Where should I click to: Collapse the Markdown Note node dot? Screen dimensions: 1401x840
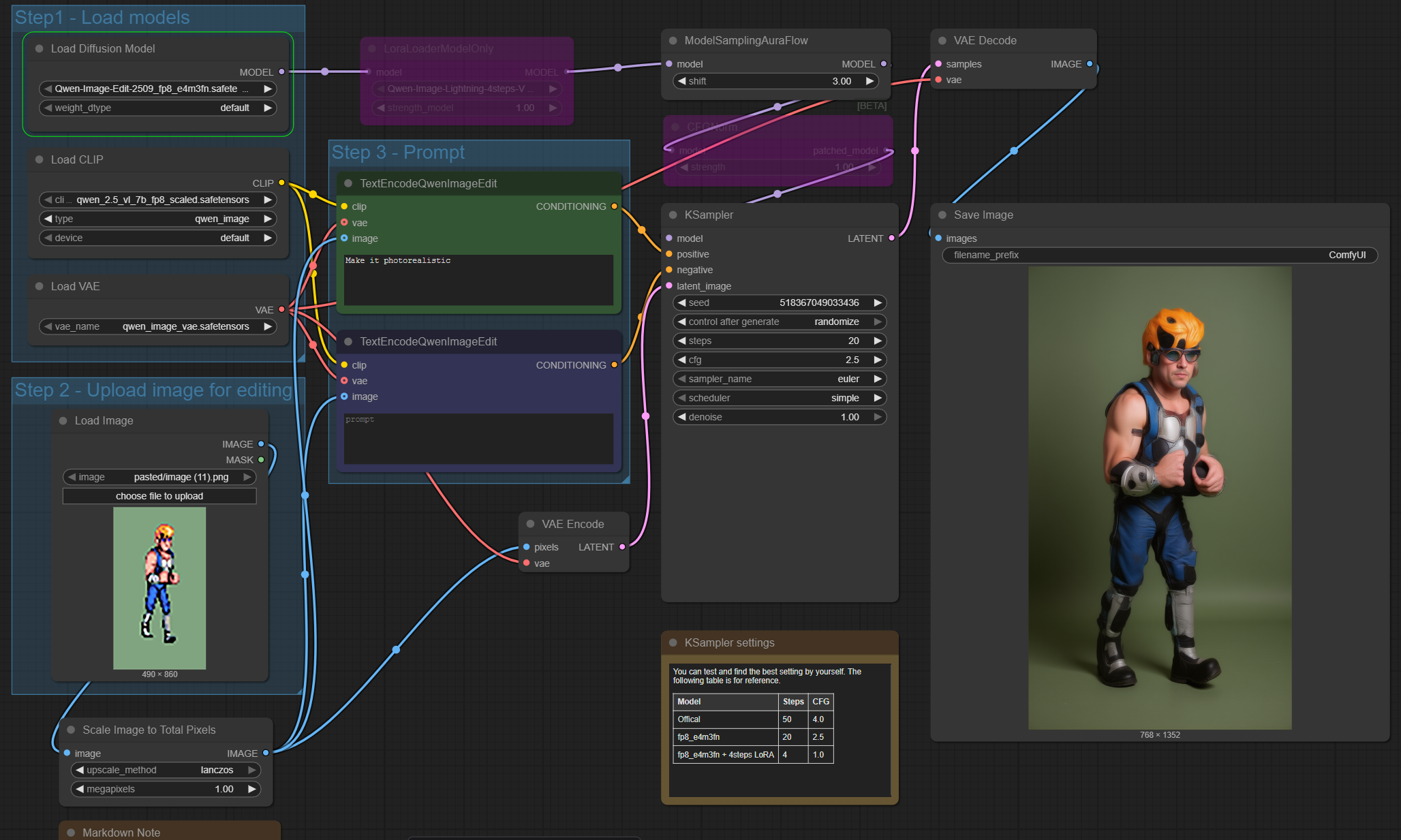[71, 833]
